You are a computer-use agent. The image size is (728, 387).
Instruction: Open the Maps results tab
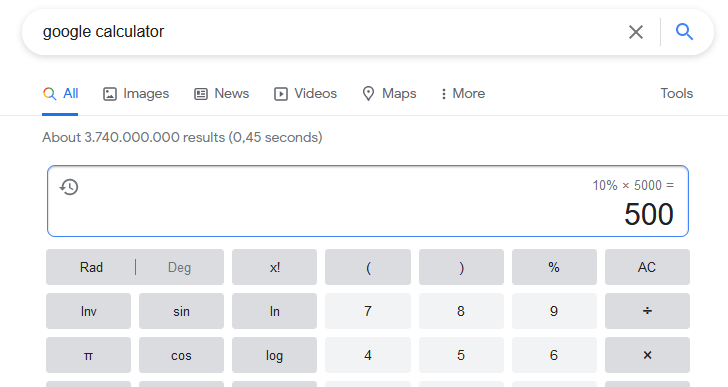pyautogui.click(x=389, y=94)
